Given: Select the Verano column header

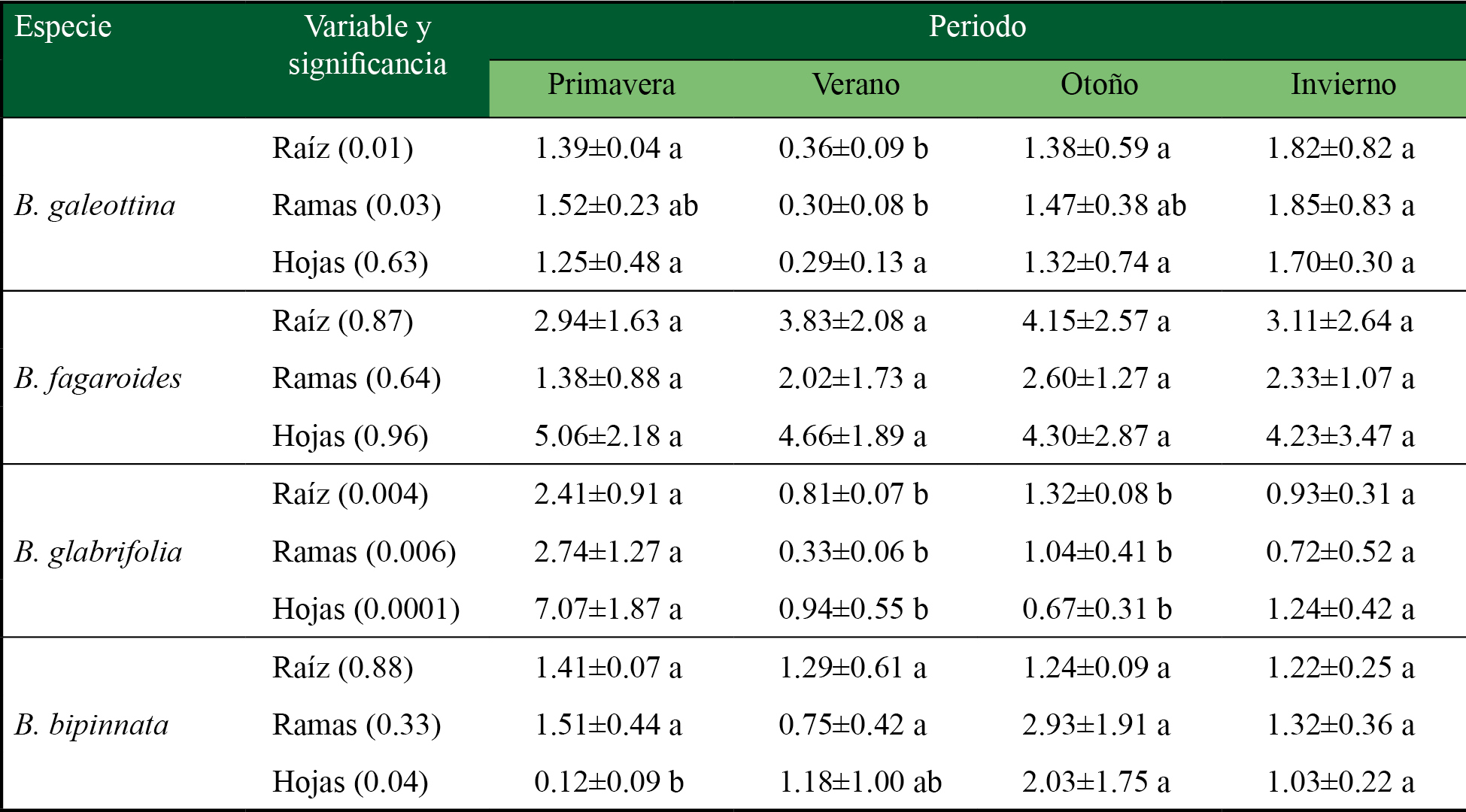Looking at the screenshot, I should coord(855,84).
